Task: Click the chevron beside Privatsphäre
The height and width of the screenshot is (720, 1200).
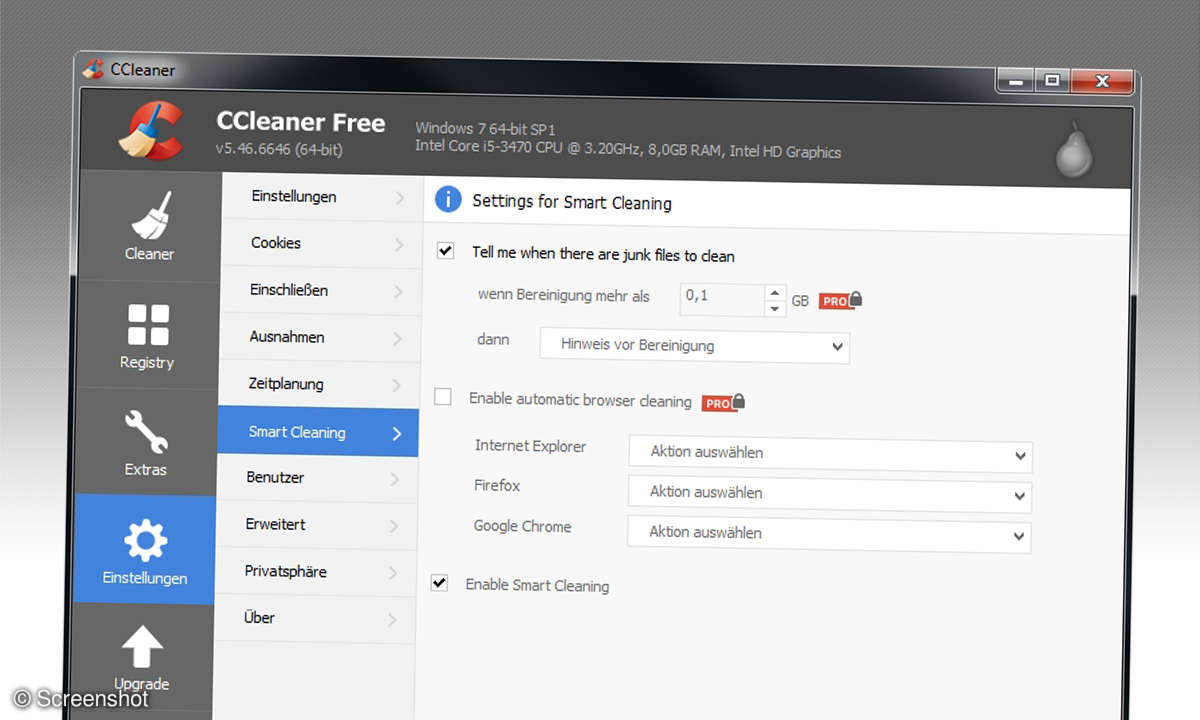Action: (393, 573)
